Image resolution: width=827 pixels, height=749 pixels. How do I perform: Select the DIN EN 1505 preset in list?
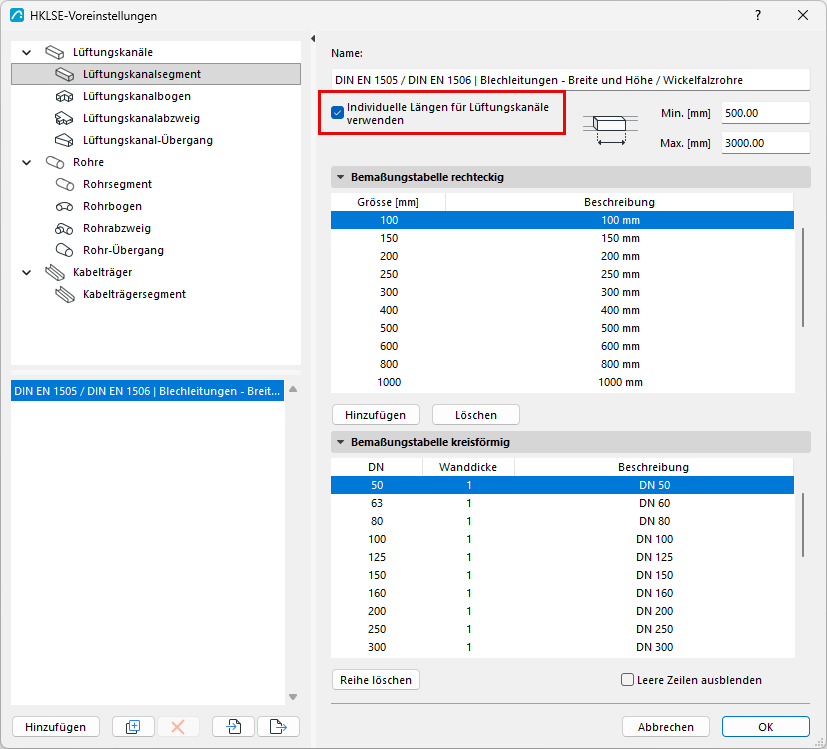[148, 391]
